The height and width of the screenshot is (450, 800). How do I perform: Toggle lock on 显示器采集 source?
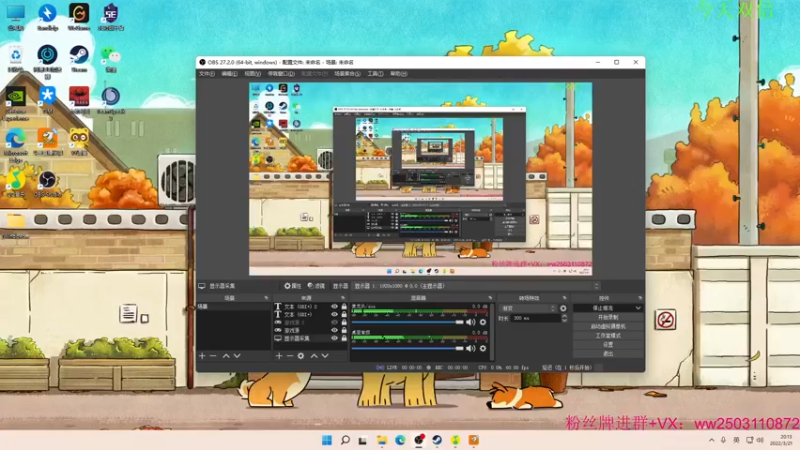344,338
